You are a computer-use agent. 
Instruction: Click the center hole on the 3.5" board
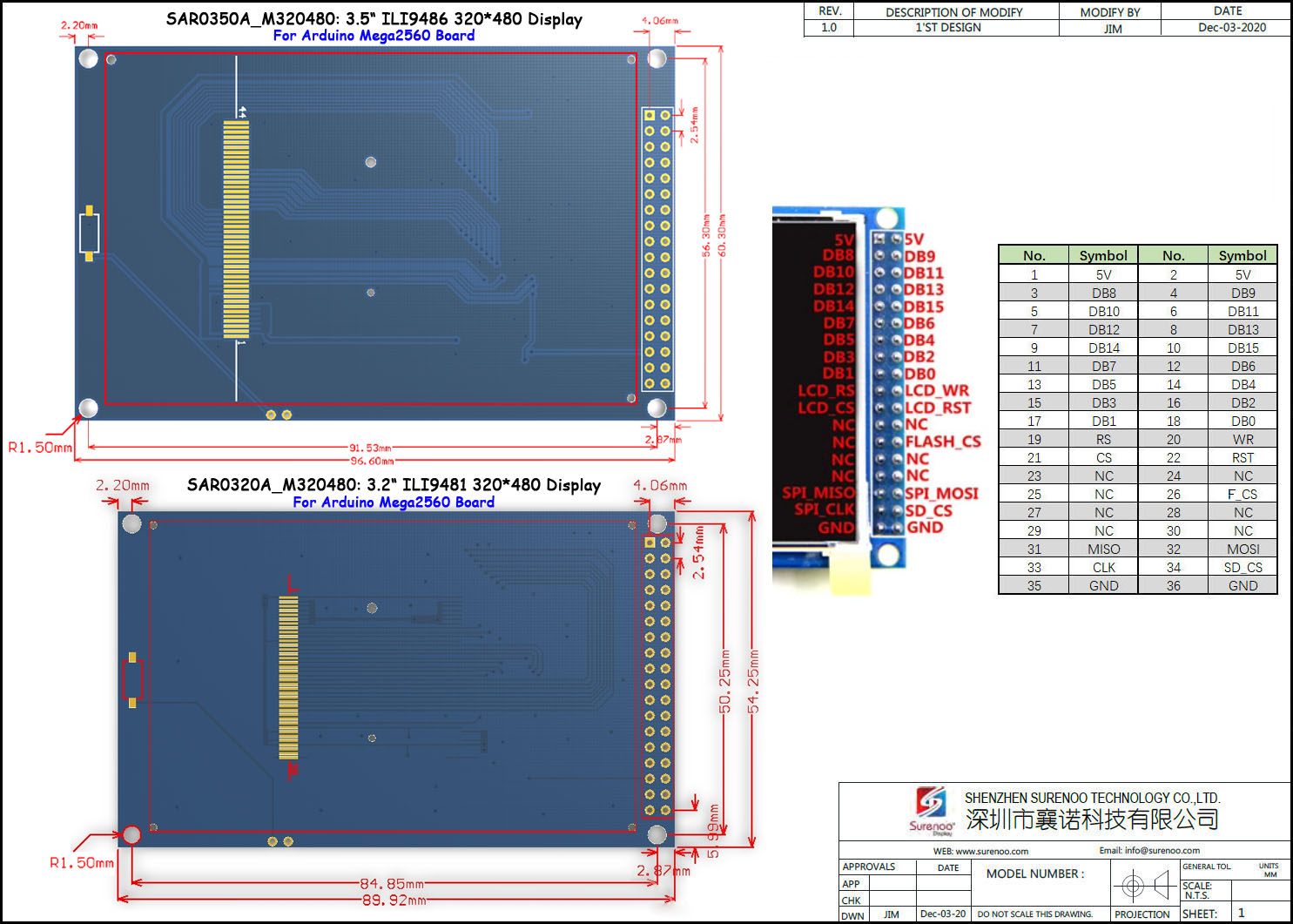(x=371, y=162)
